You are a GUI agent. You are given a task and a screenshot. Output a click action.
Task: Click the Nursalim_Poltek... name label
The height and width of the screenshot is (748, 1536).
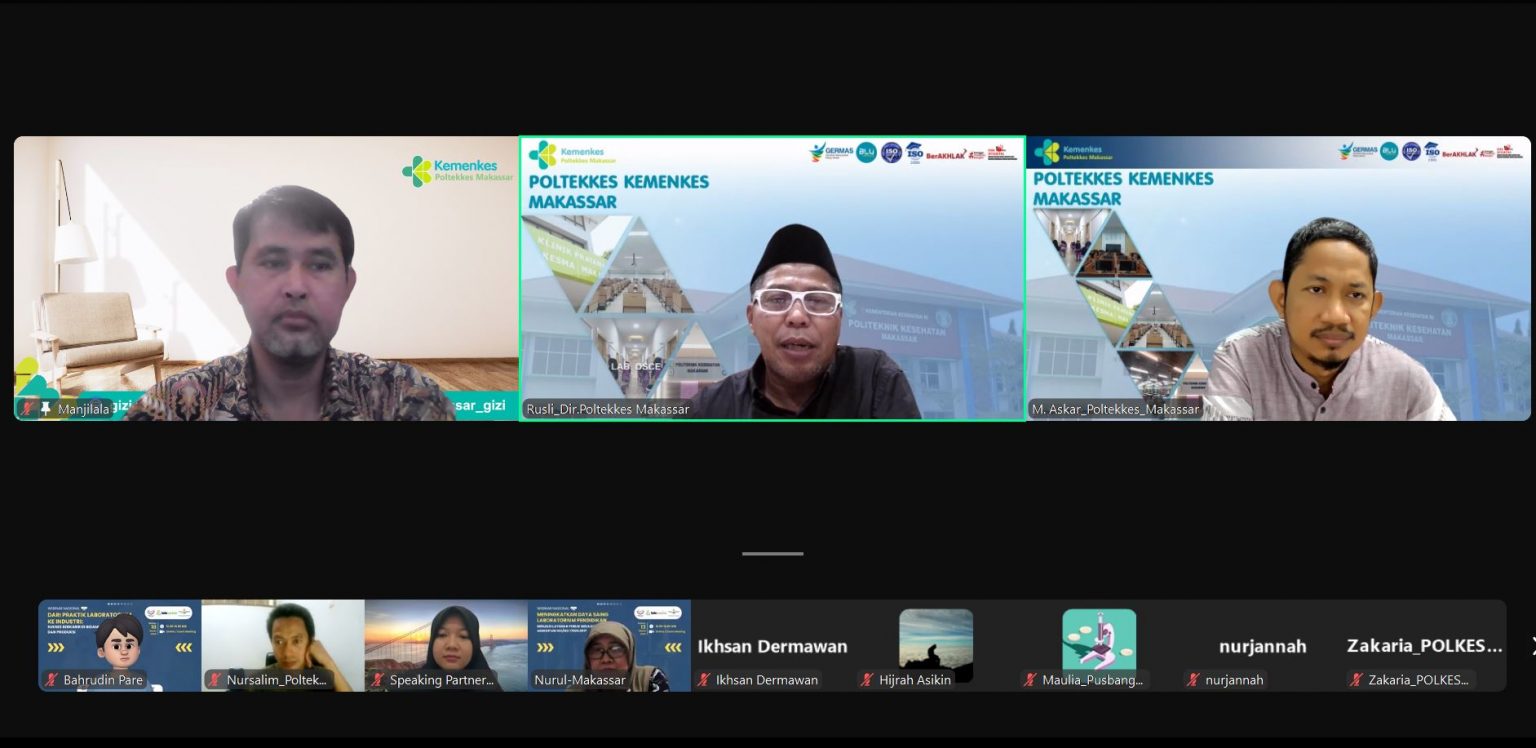[x=276, y=680]
